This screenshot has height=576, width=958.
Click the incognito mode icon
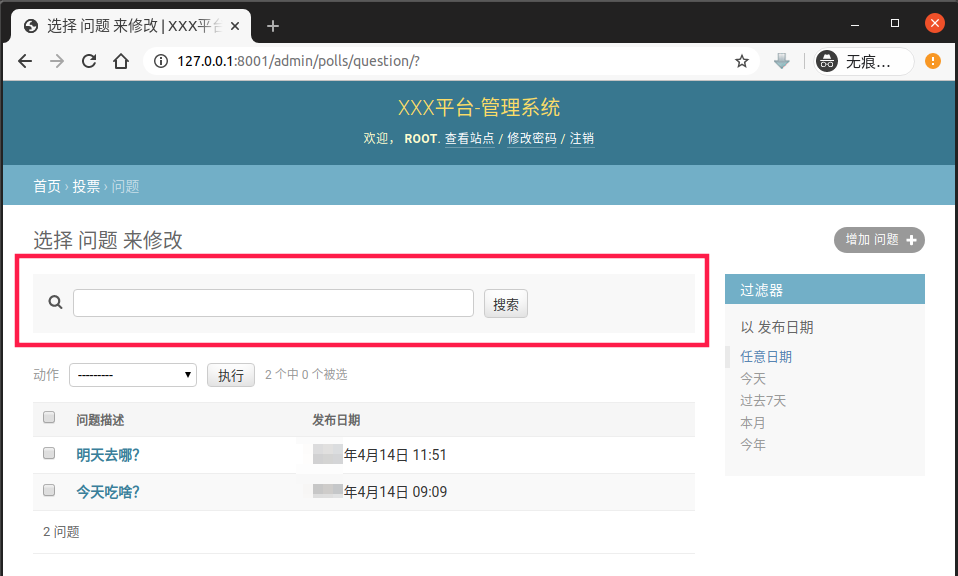point(828,61)
